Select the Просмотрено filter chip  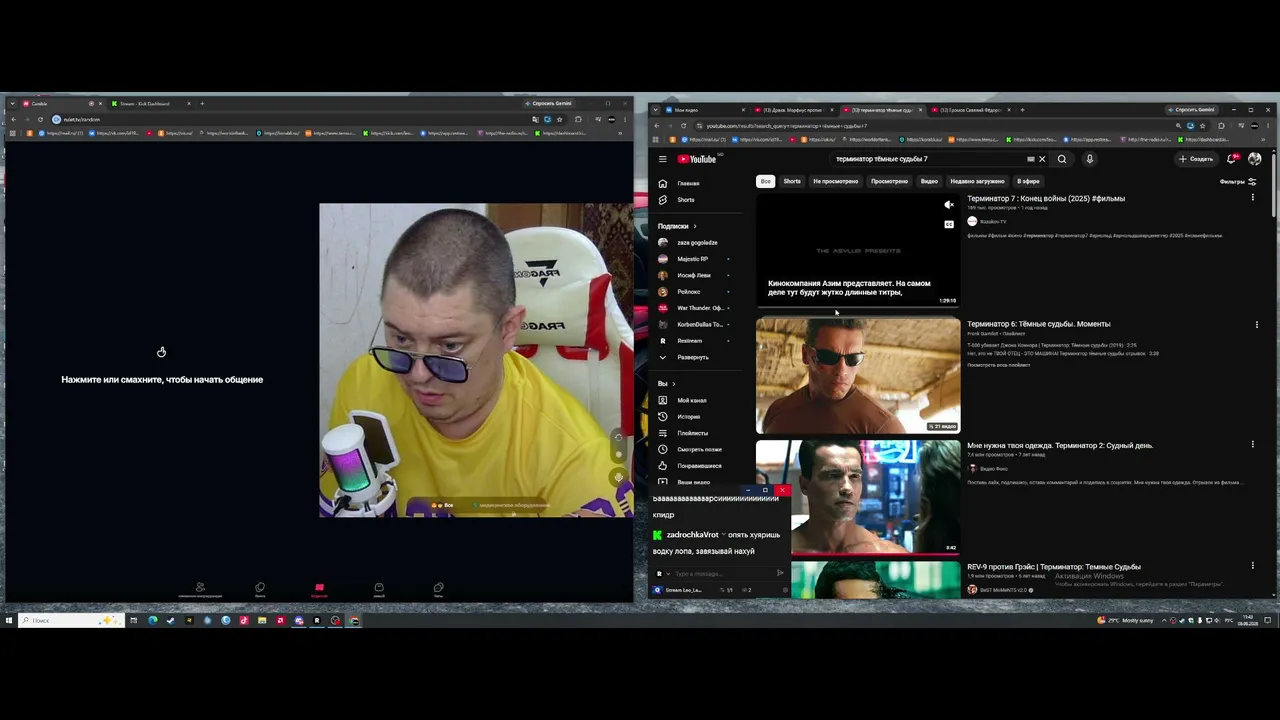889,181
